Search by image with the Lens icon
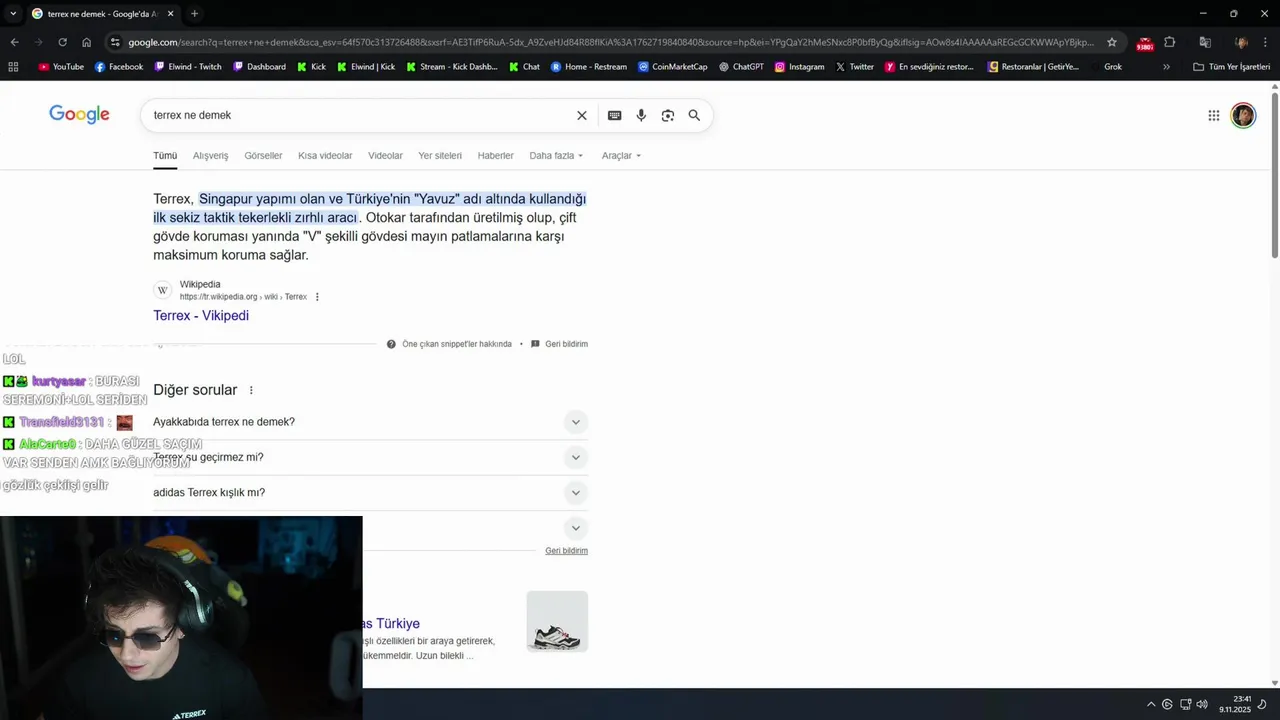Image resolution: width=1280 pixels, height=720 pixels. click(668, 115)
